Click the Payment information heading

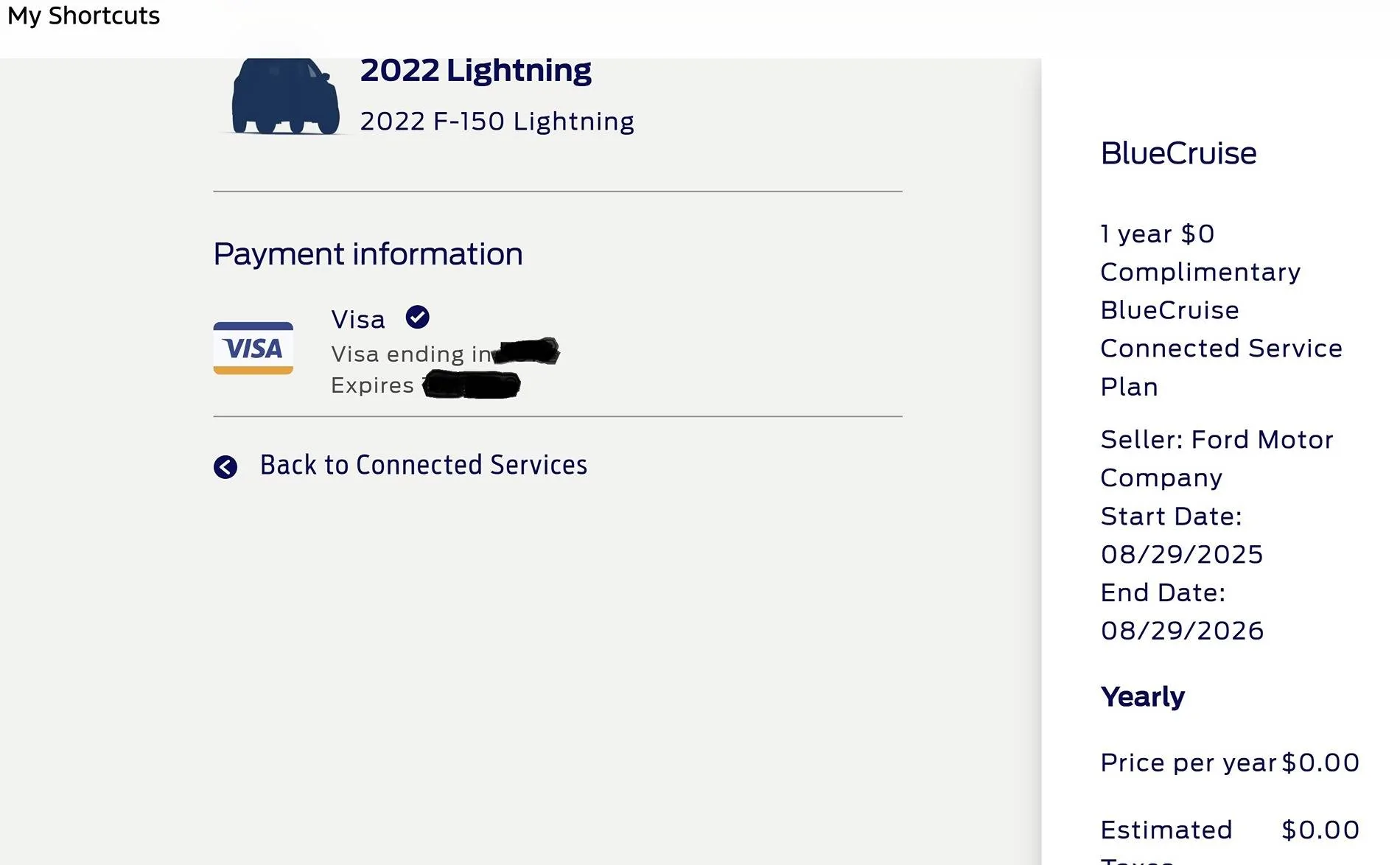coord(368,254)
